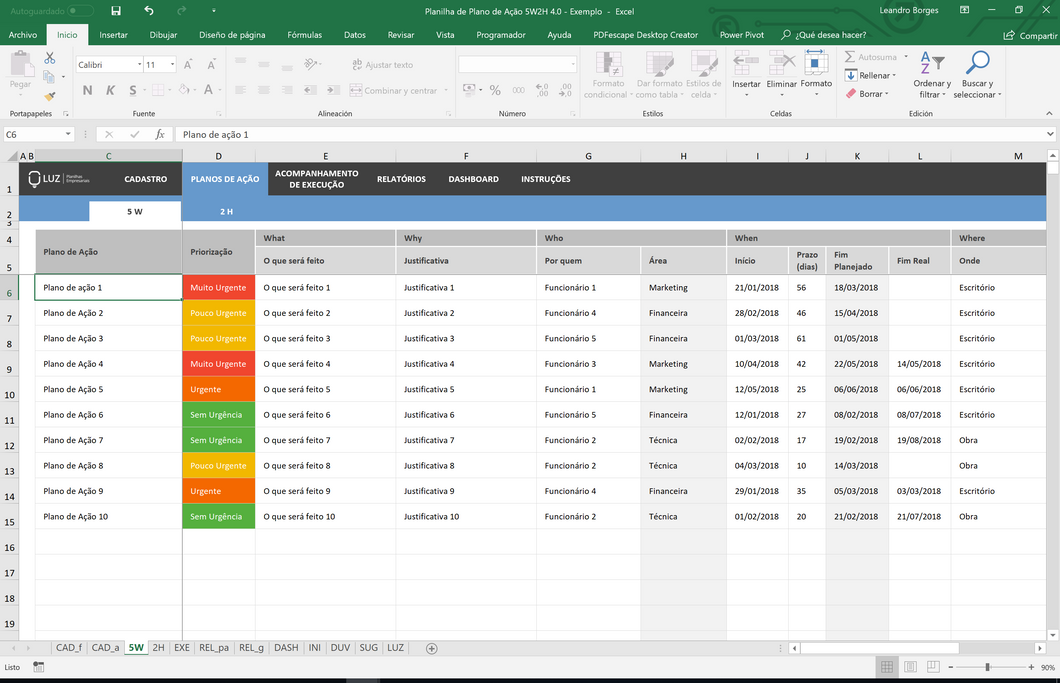Click the Format Painter brush icon

[49, 96]
